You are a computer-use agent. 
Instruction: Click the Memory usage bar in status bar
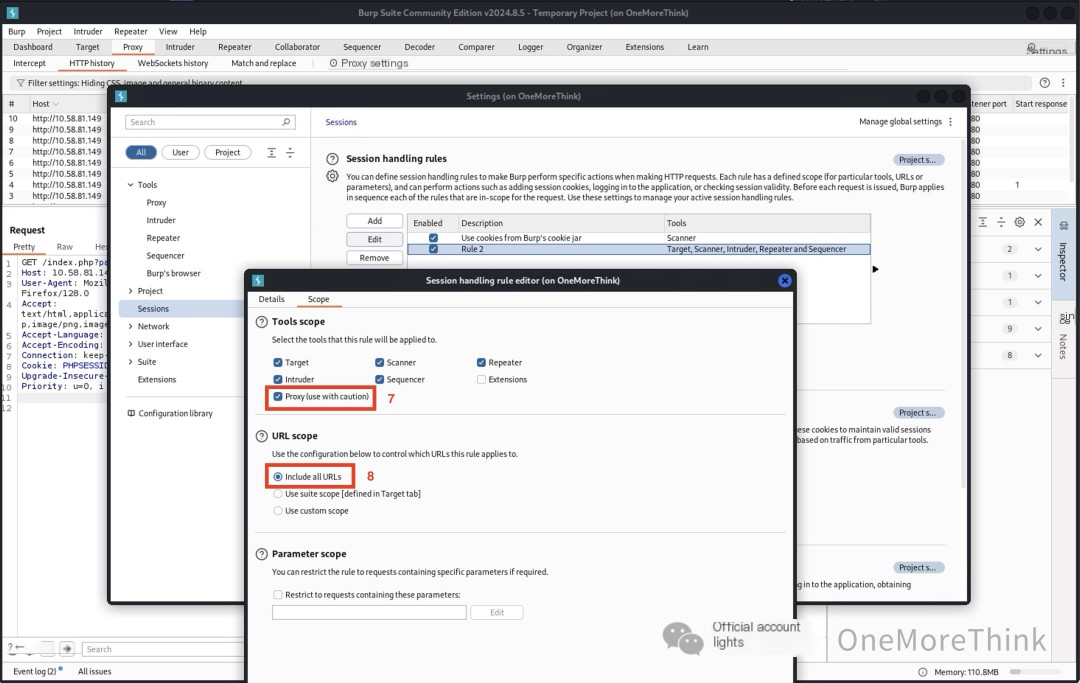pos(1035,672)
